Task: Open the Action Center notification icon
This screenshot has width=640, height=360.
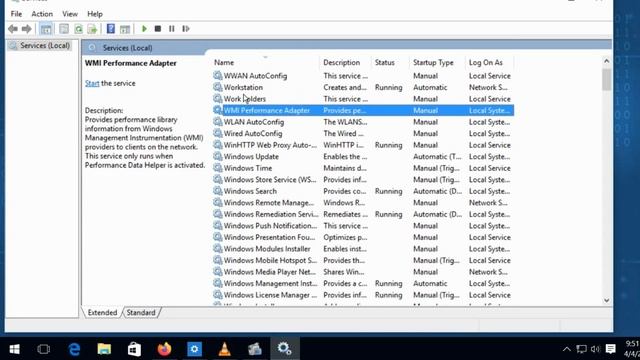Action: 611,349
